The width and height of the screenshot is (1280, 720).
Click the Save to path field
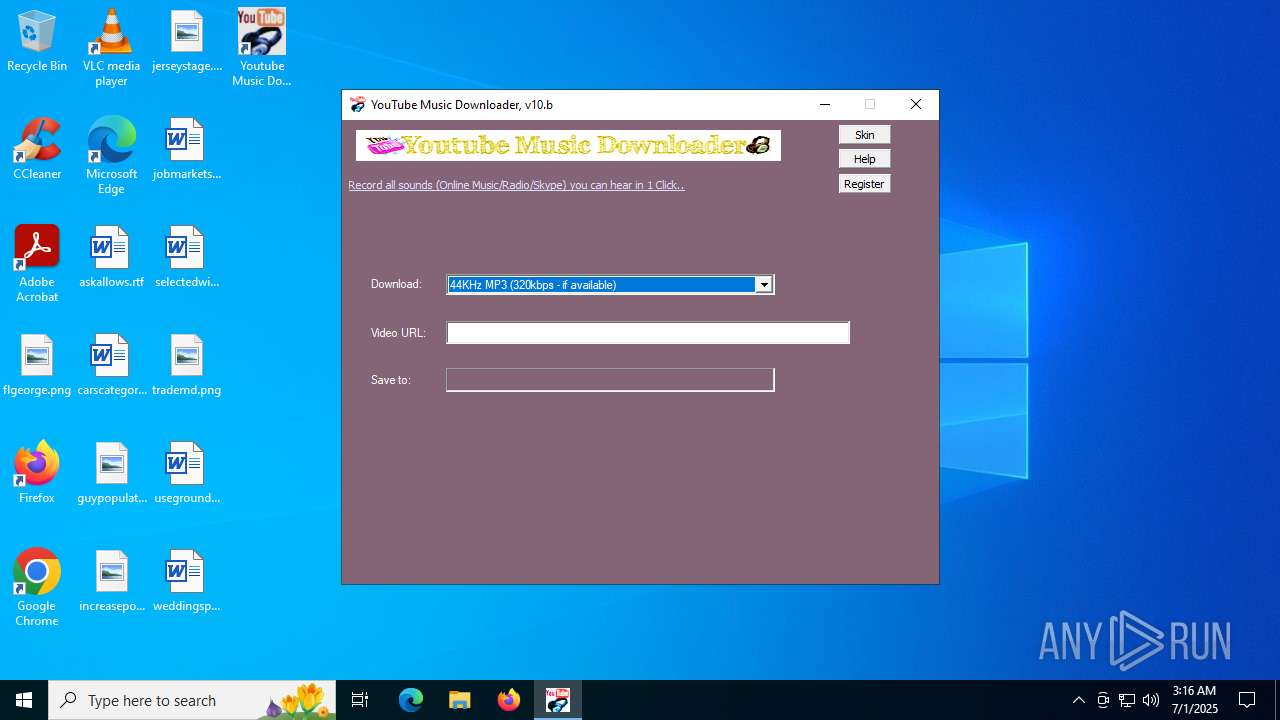coord(610,380)
